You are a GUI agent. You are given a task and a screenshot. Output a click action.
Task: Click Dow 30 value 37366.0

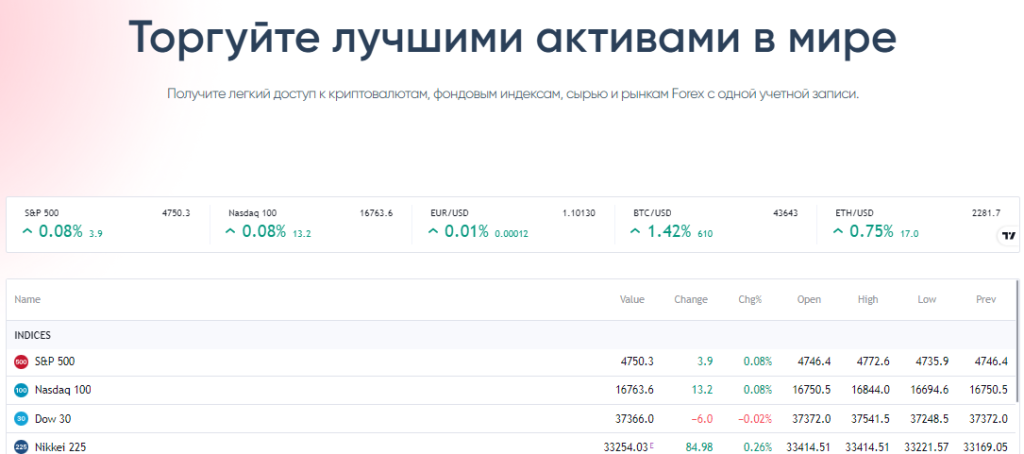click(x=635, y=419)
